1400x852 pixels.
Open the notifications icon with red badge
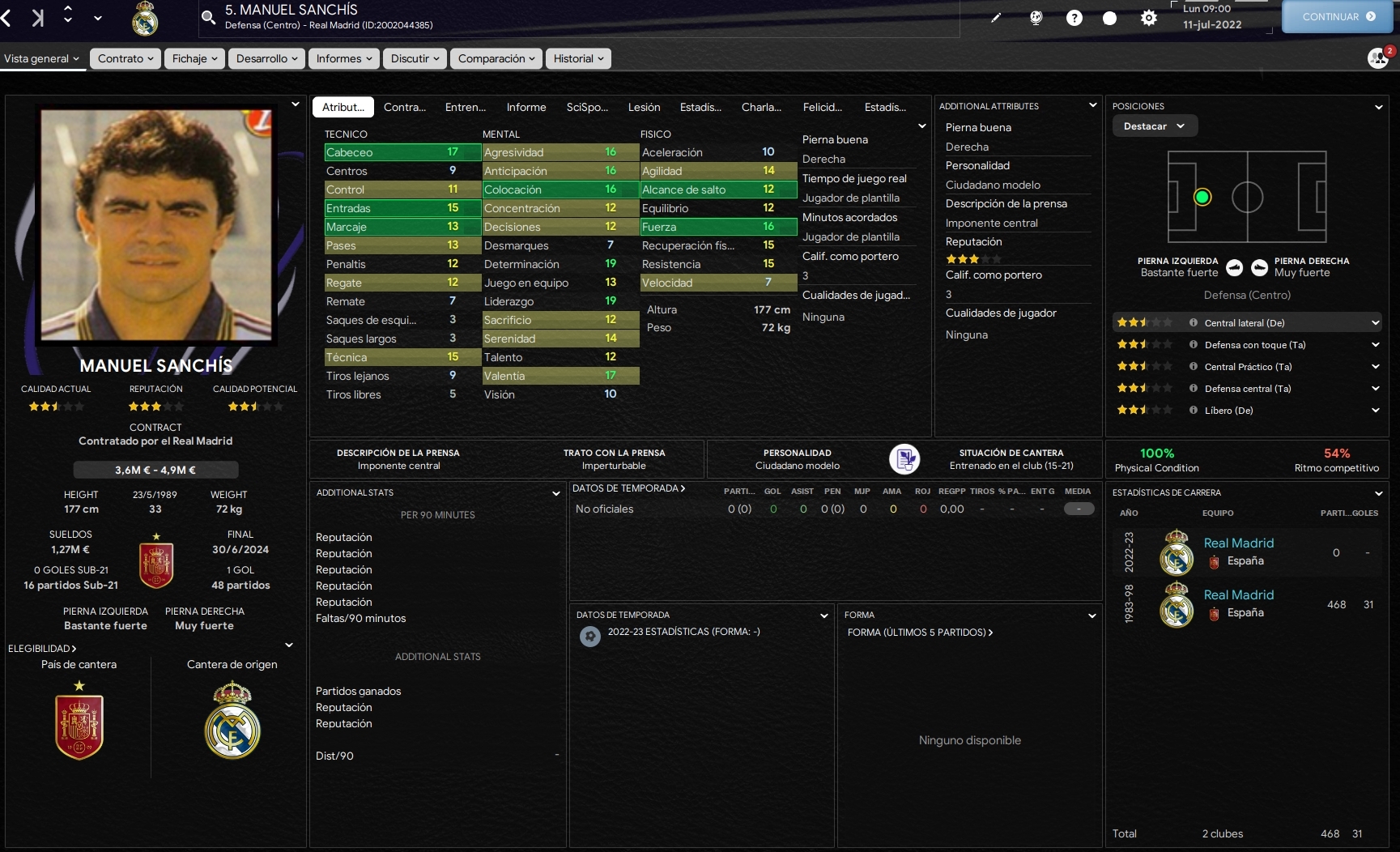tap(1379, 58)
